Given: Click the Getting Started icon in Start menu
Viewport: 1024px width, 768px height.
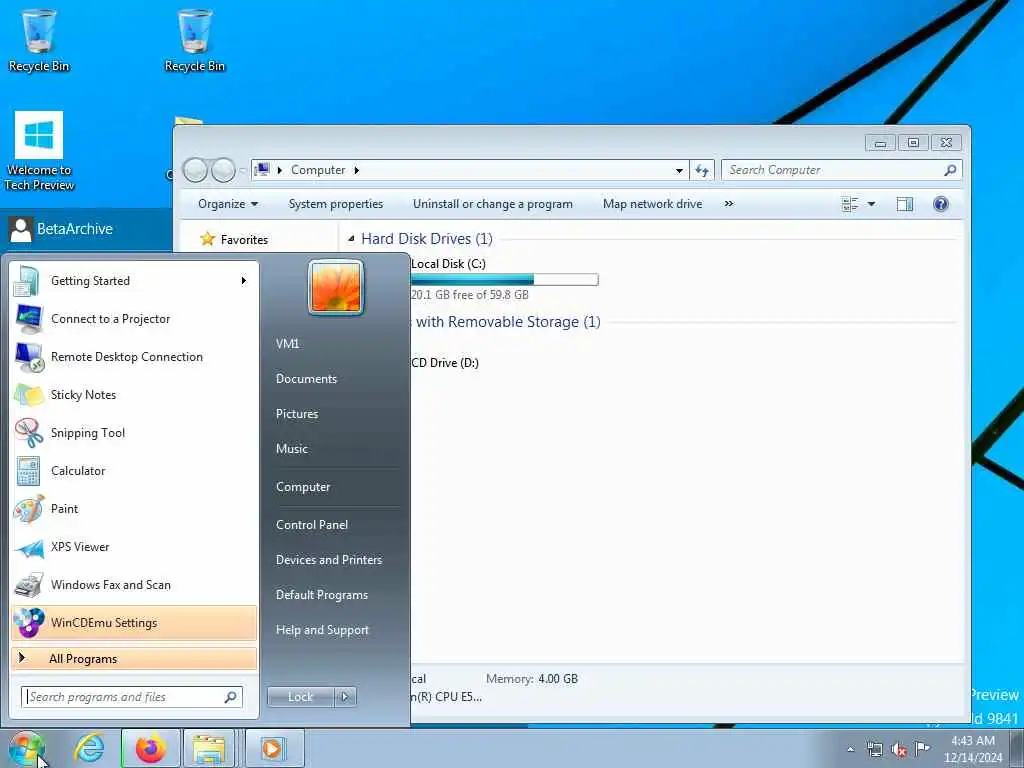Looking at the screenshot, I should [x=27, y=281].
